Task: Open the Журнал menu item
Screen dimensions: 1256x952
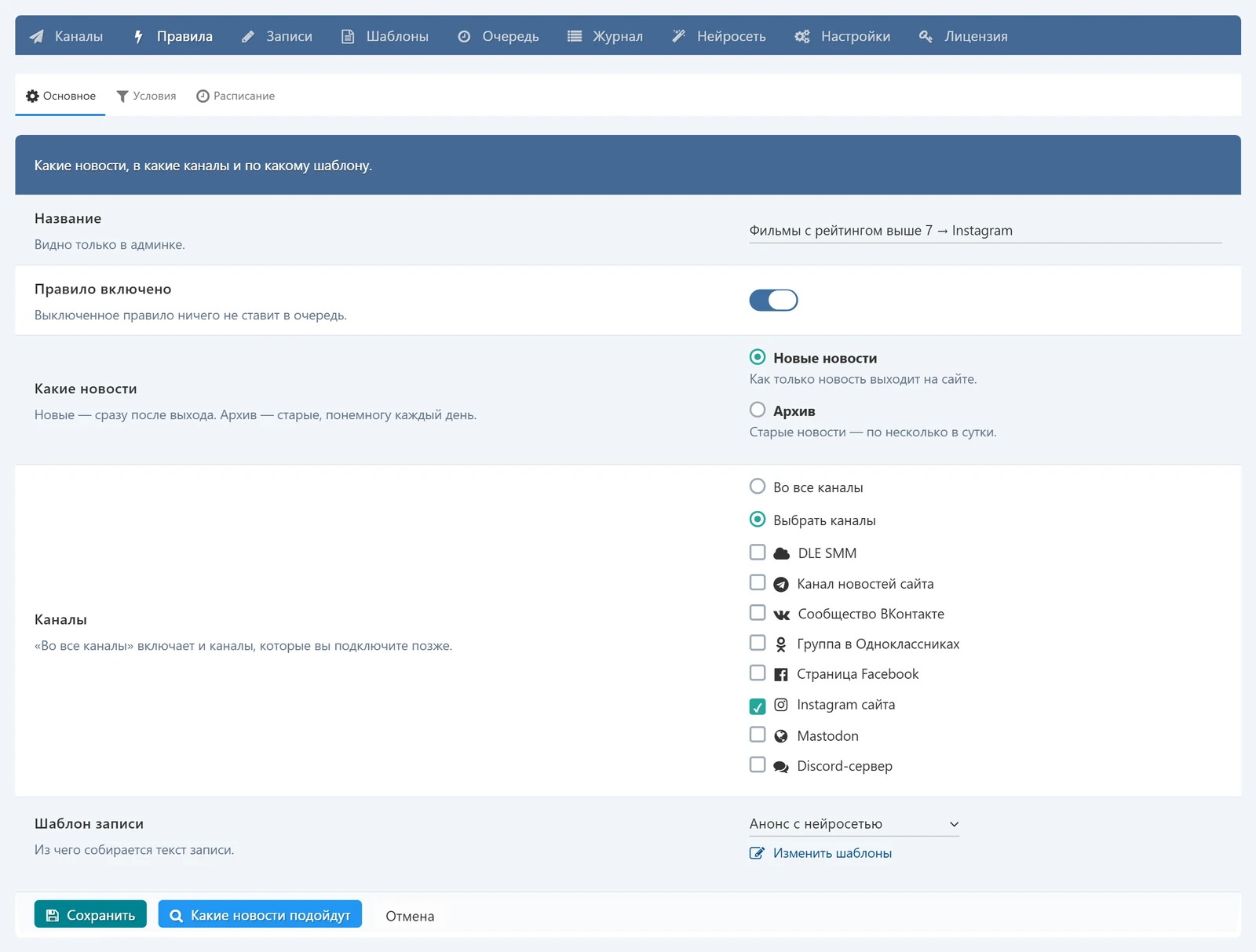Action: (x=605, y=36)
